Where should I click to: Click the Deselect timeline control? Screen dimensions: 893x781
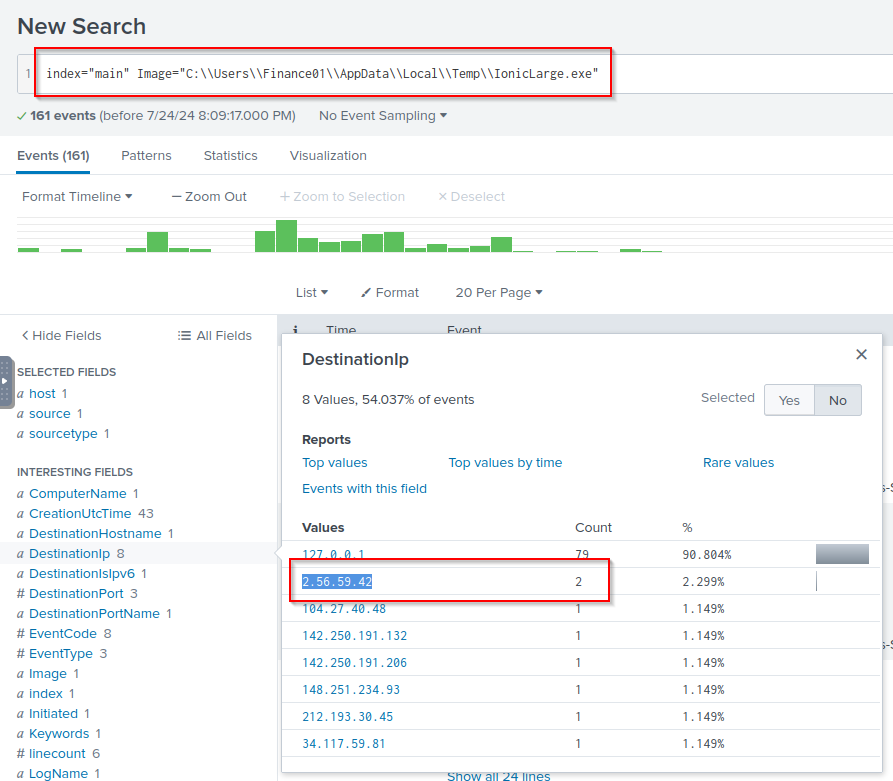pyautogui.click(x=471, y=197)
